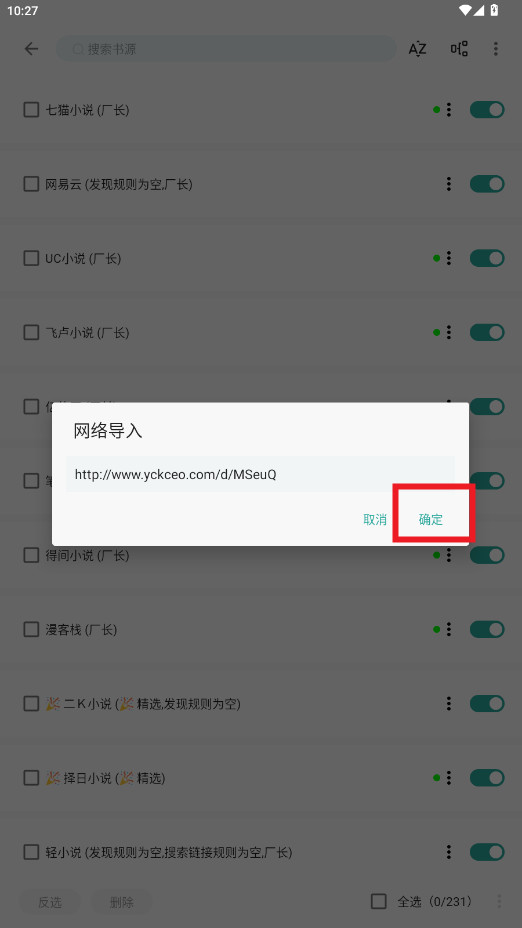Click the URL field in 网络导入 dialog

click(260, 474)
